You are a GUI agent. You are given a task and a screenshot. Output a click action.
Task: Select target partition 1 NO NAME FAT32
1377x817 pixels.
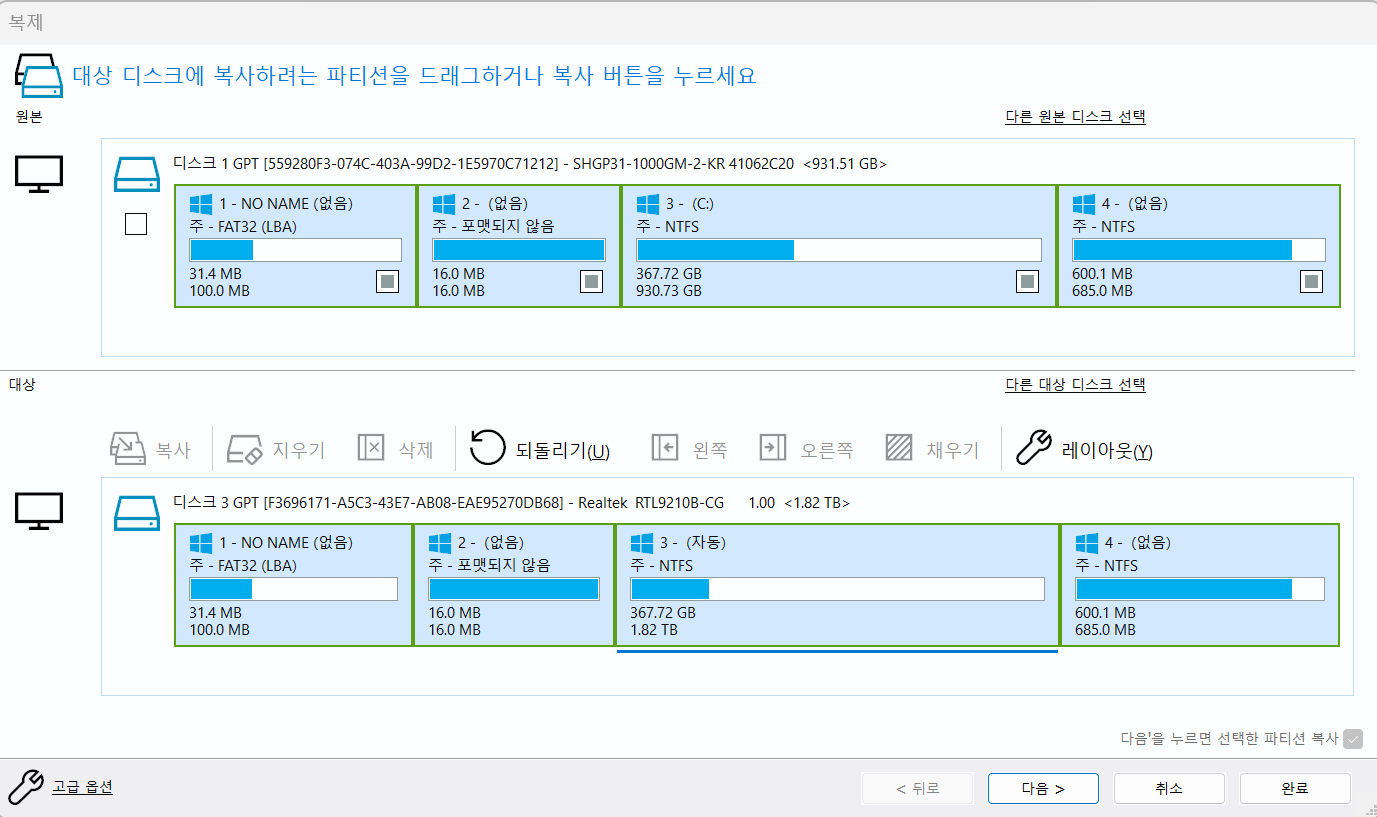[294, 585]
